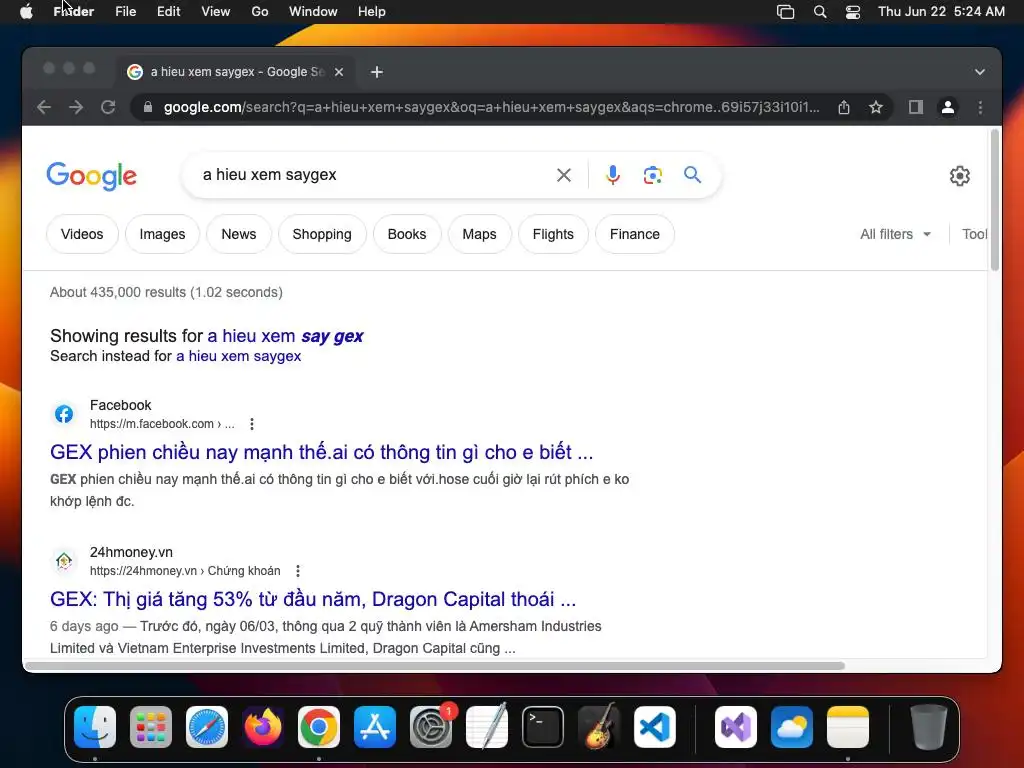Open 'GEX: Thị giá tăng 53%' result

point(313,599)
